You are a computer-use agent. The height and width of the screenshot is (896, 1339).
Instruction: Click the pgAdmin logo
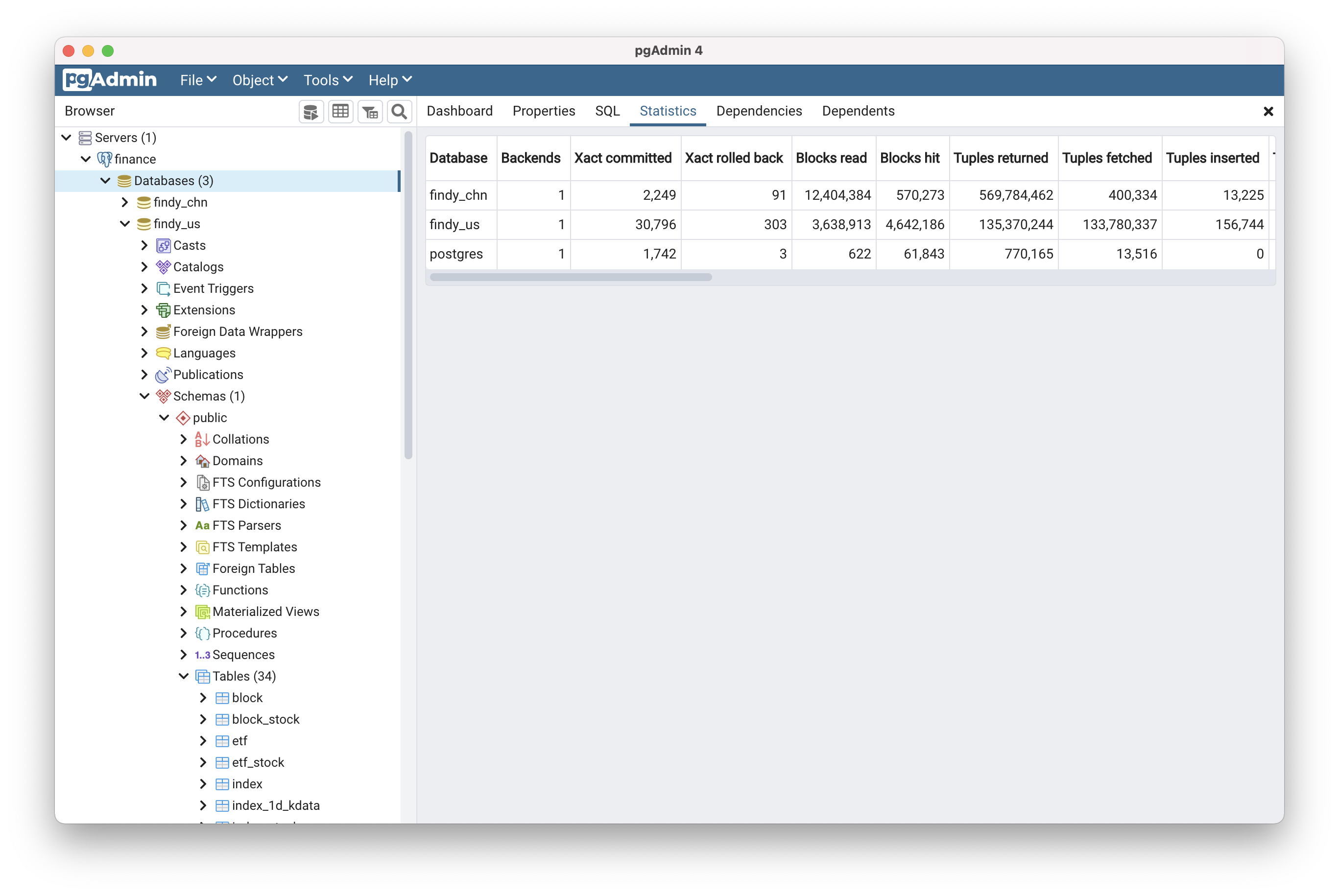(110, 80)
